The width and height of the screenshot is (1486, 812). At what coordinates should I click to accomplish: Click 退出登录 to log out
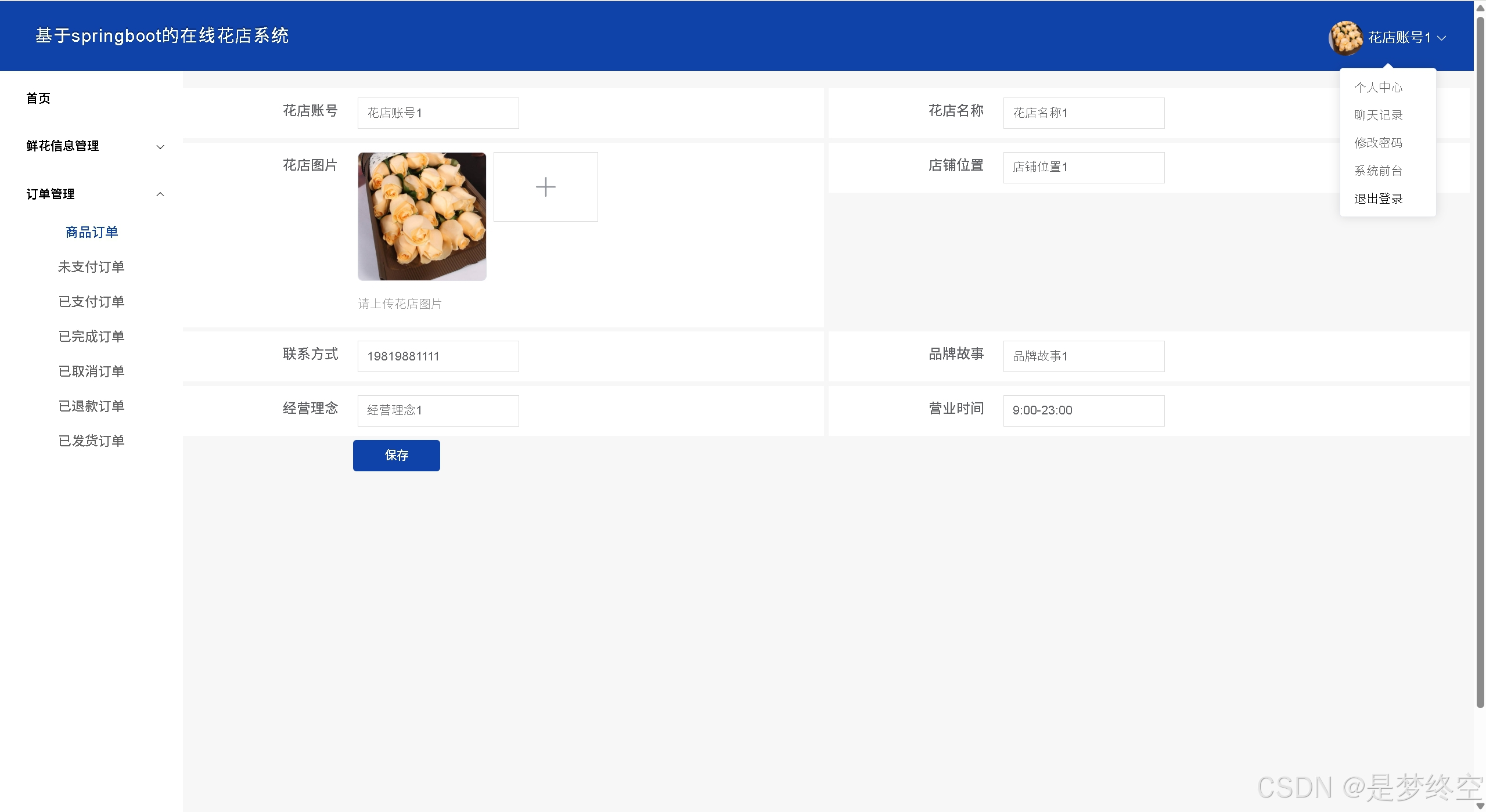pos(1379,198)
